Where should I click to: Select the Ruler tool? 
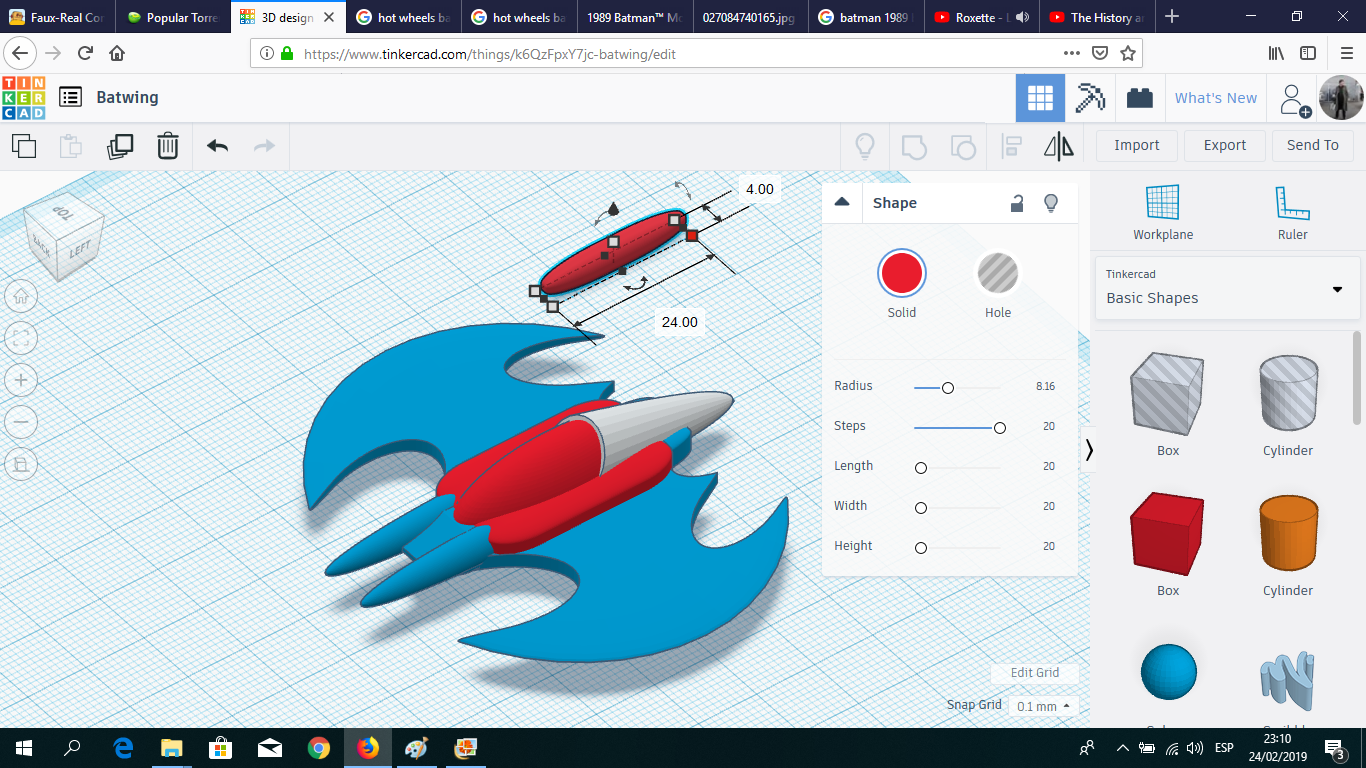(1292, 213)
